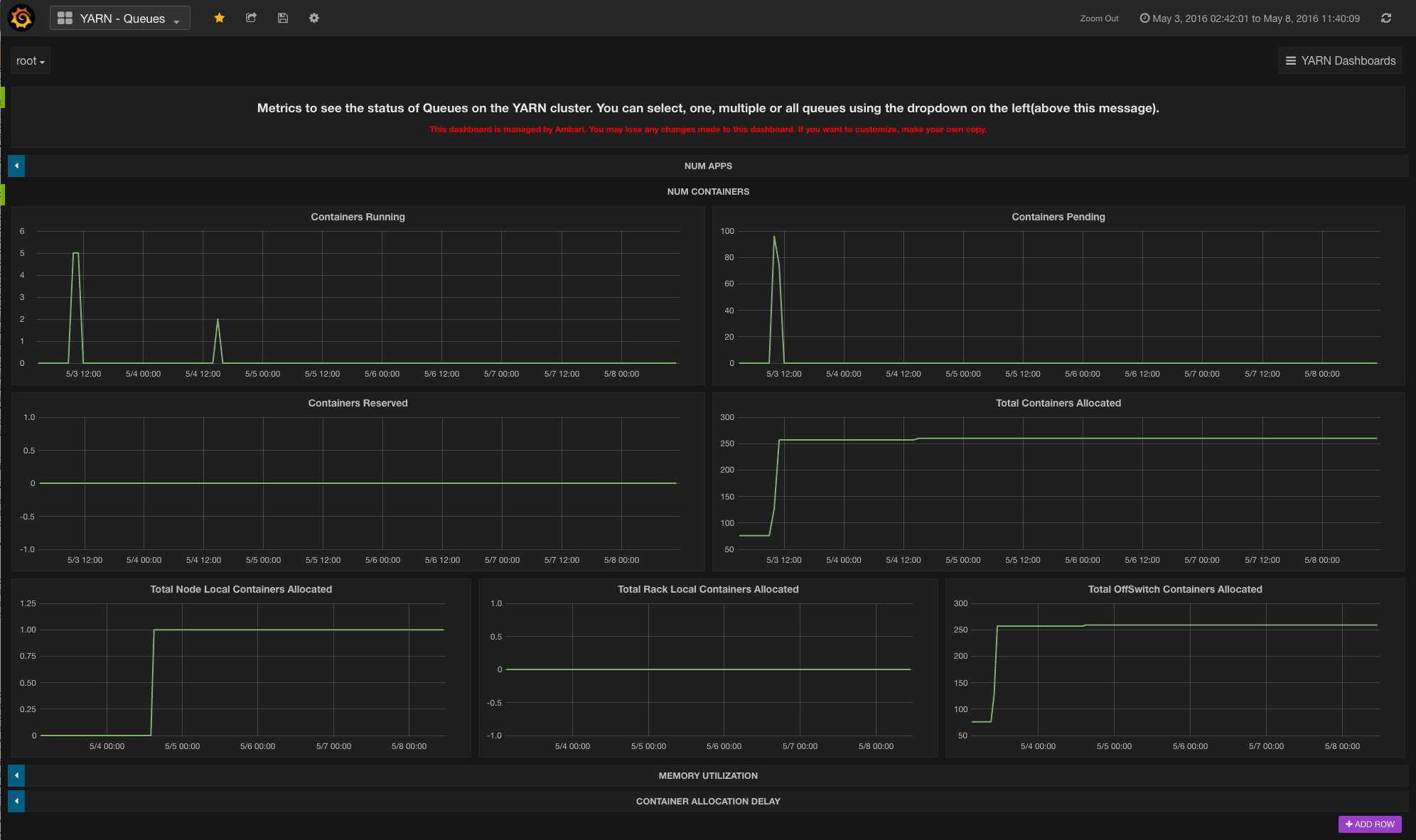Refresh the dashboard
The width and height of the screenshot is (1416, 840).
(1386, 18)
